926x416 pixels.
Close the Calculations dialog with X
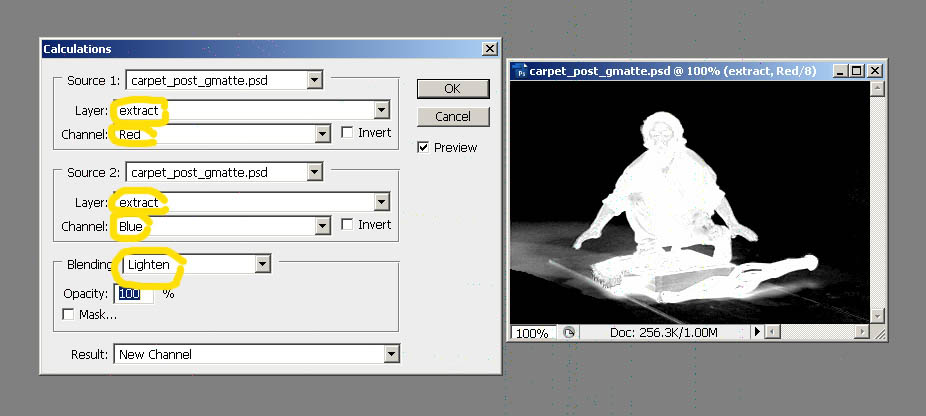click(490, 48)
